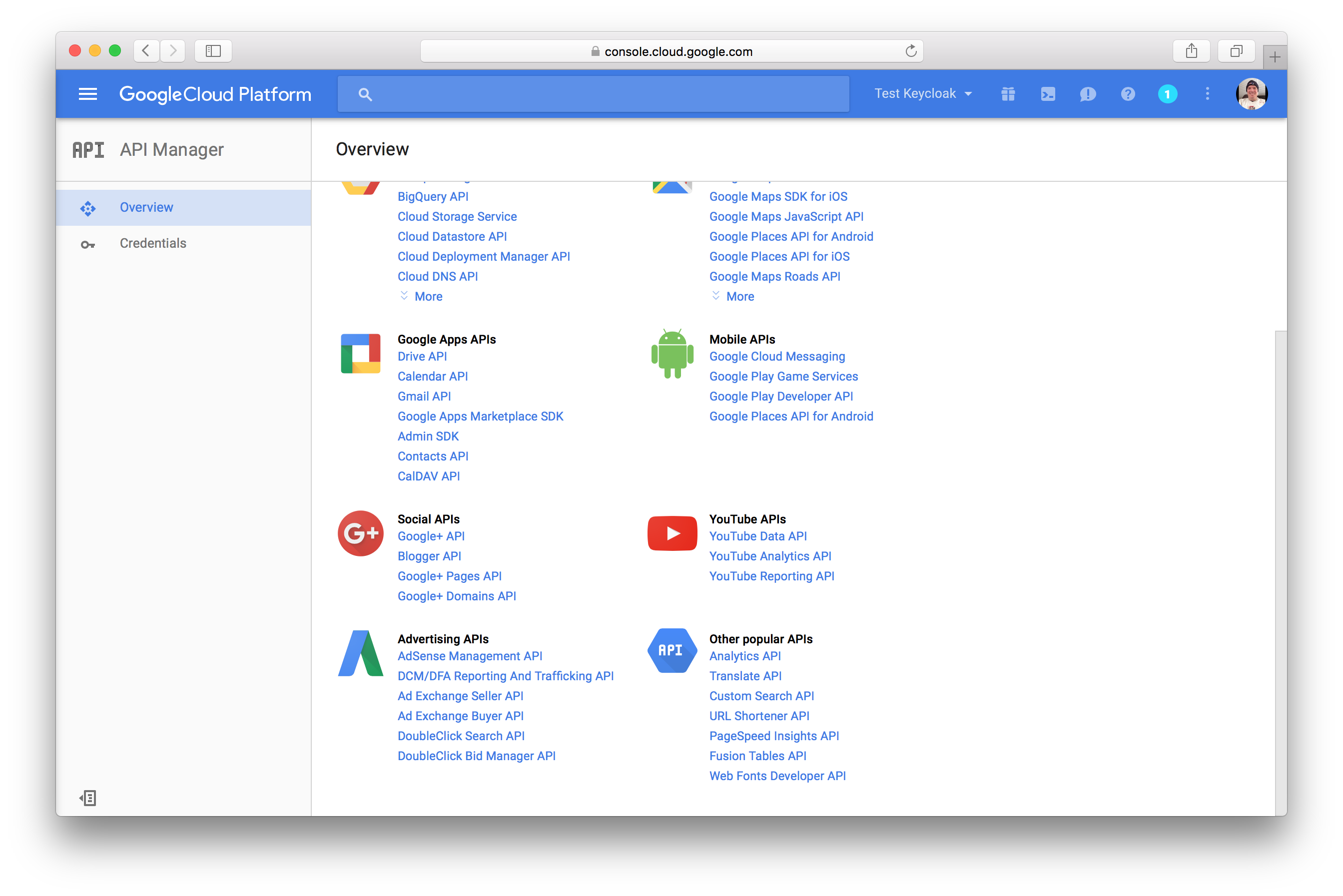Open the Gmail API link
The width and height of the screenshot is (1343, 896).
point(424,397)
